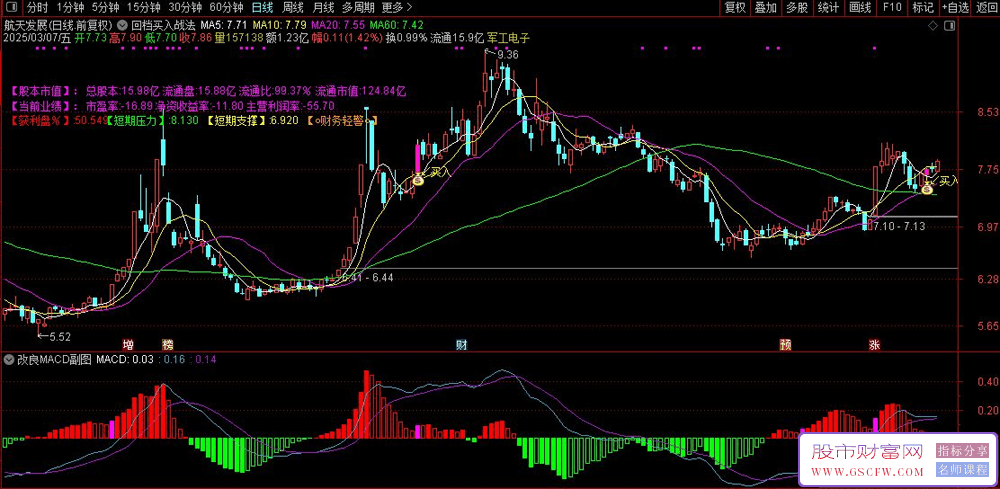Open the 统计 statistics tool

coord(828,8)
